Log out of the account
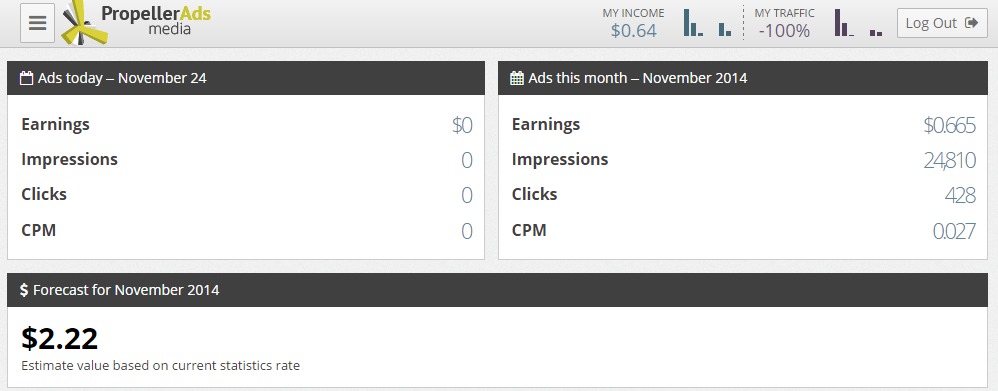Screen dimensions: 998x391 [x=942, y=23]
